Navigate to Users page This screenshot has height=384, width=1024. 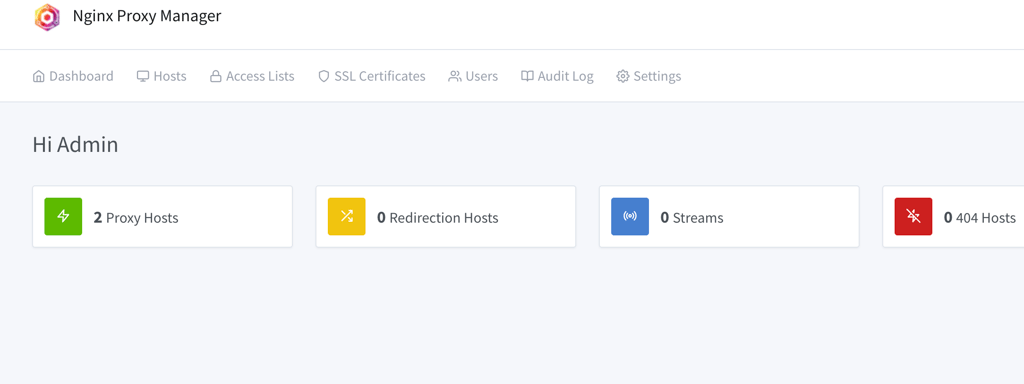click(x=473, y=76)
